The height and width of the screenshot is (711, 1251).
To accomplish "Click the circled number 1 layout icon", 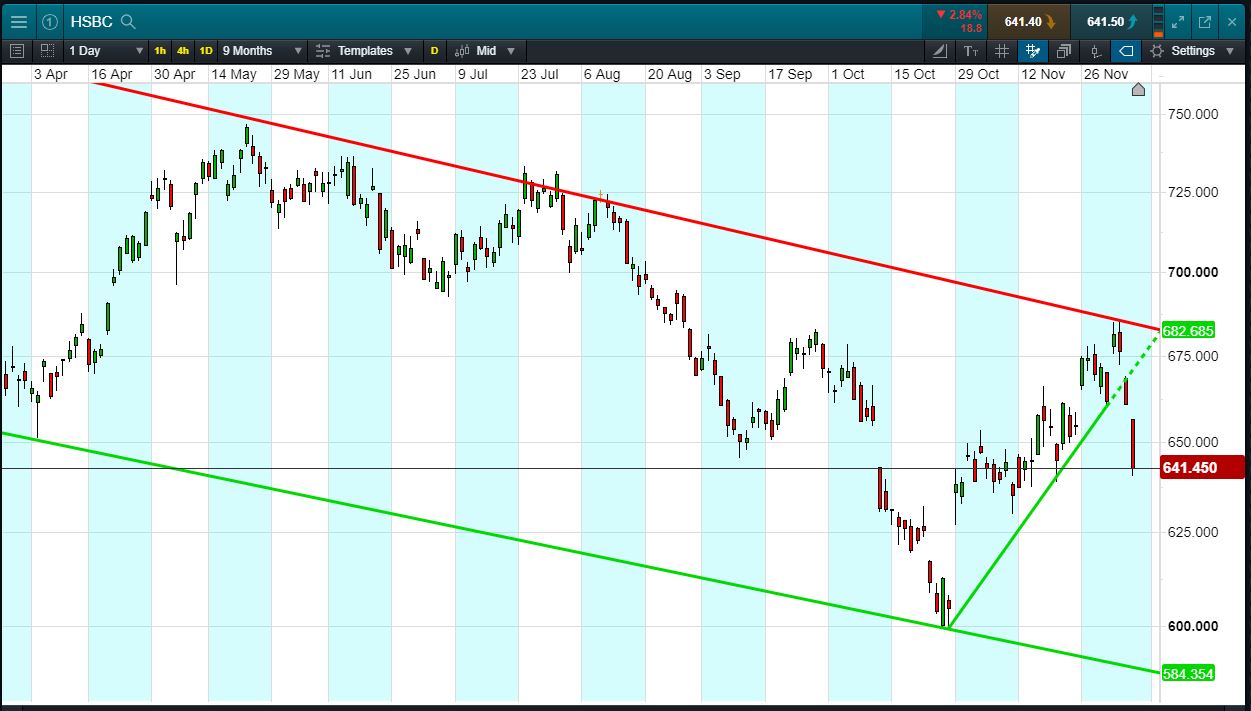I will tap(49, 21).
